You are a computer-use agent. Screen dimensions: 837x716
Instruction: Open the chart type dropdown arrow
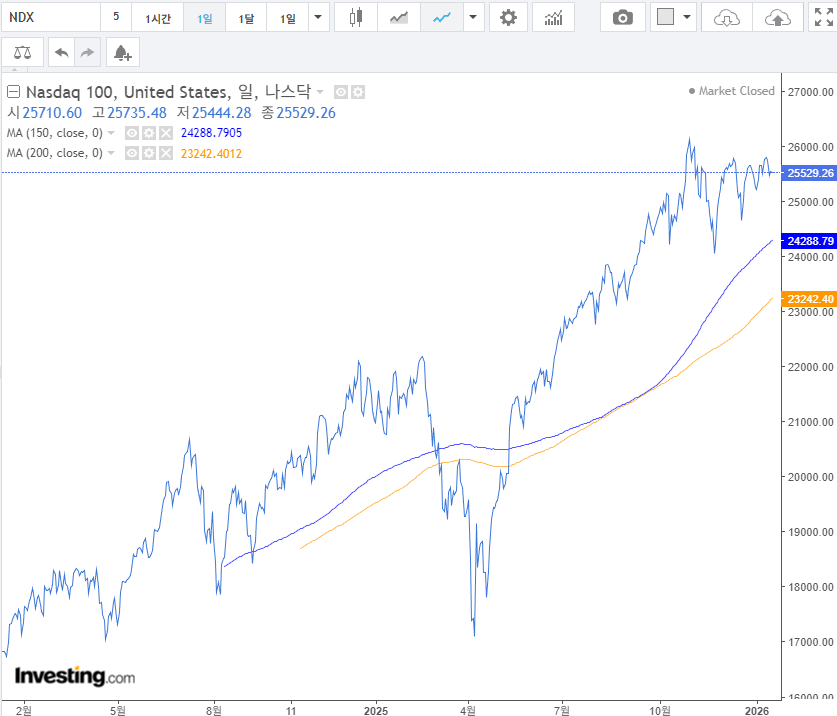tap(473, 18)
